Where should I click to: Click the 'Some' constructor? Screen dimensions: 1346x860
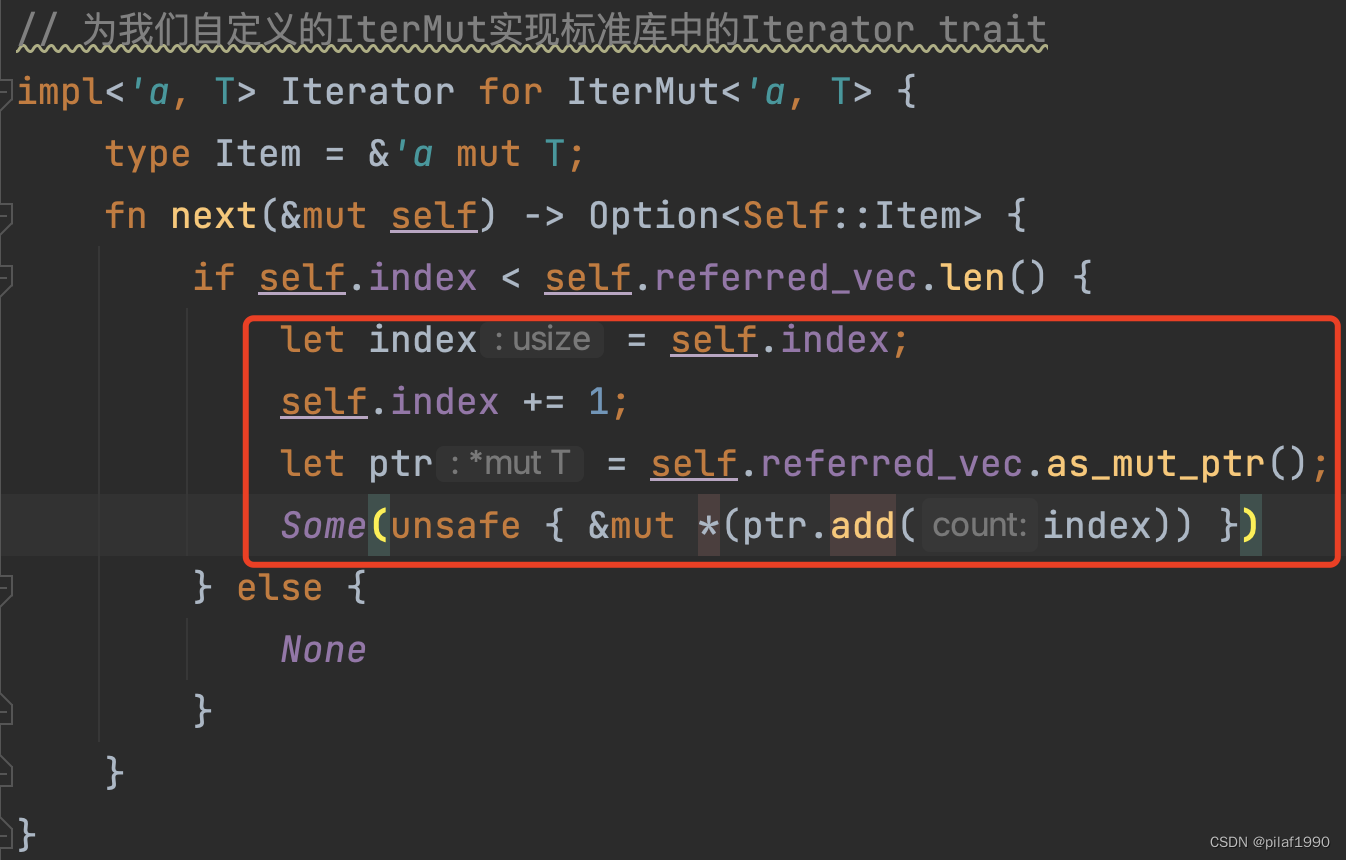tap(324, 526)
